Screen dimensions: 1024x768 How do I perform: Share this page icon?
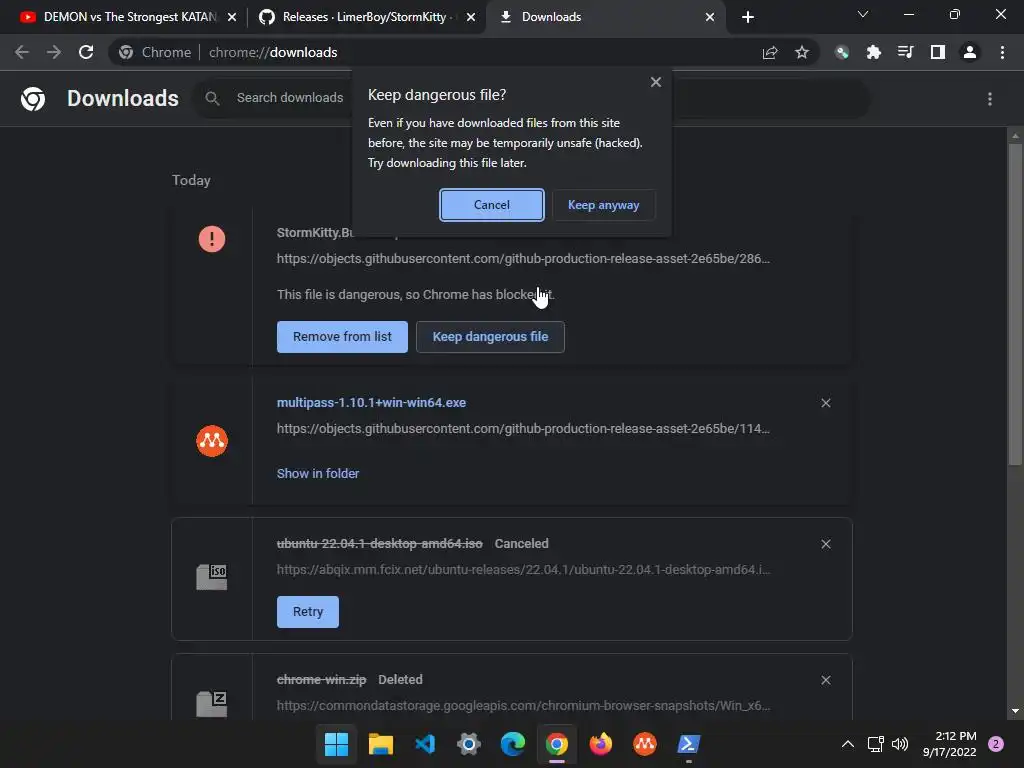tap(770, 52)
